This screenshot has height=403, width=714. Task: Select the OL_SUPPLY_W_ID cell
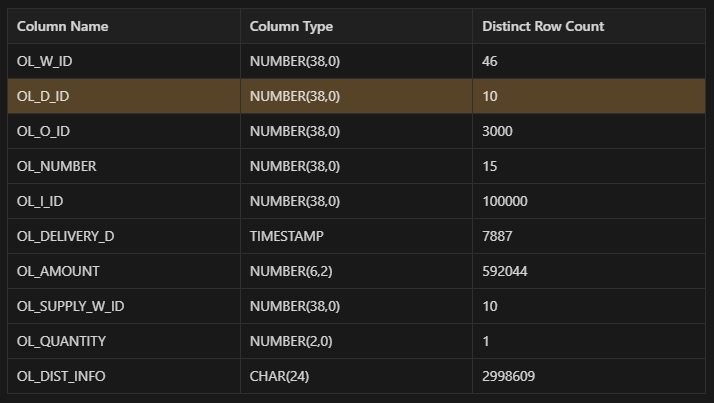point(124,306)
